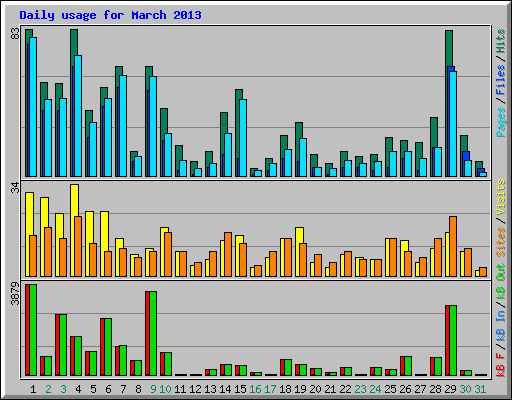Click the green kB Out bar for day 6

(108, 347)
